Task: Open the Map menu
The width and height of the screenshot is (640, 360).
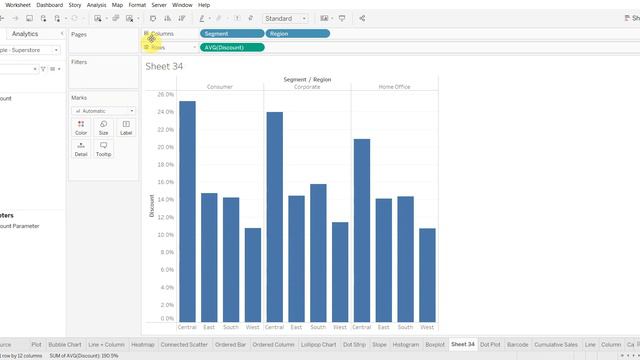Action: click(x=117, y=5)
